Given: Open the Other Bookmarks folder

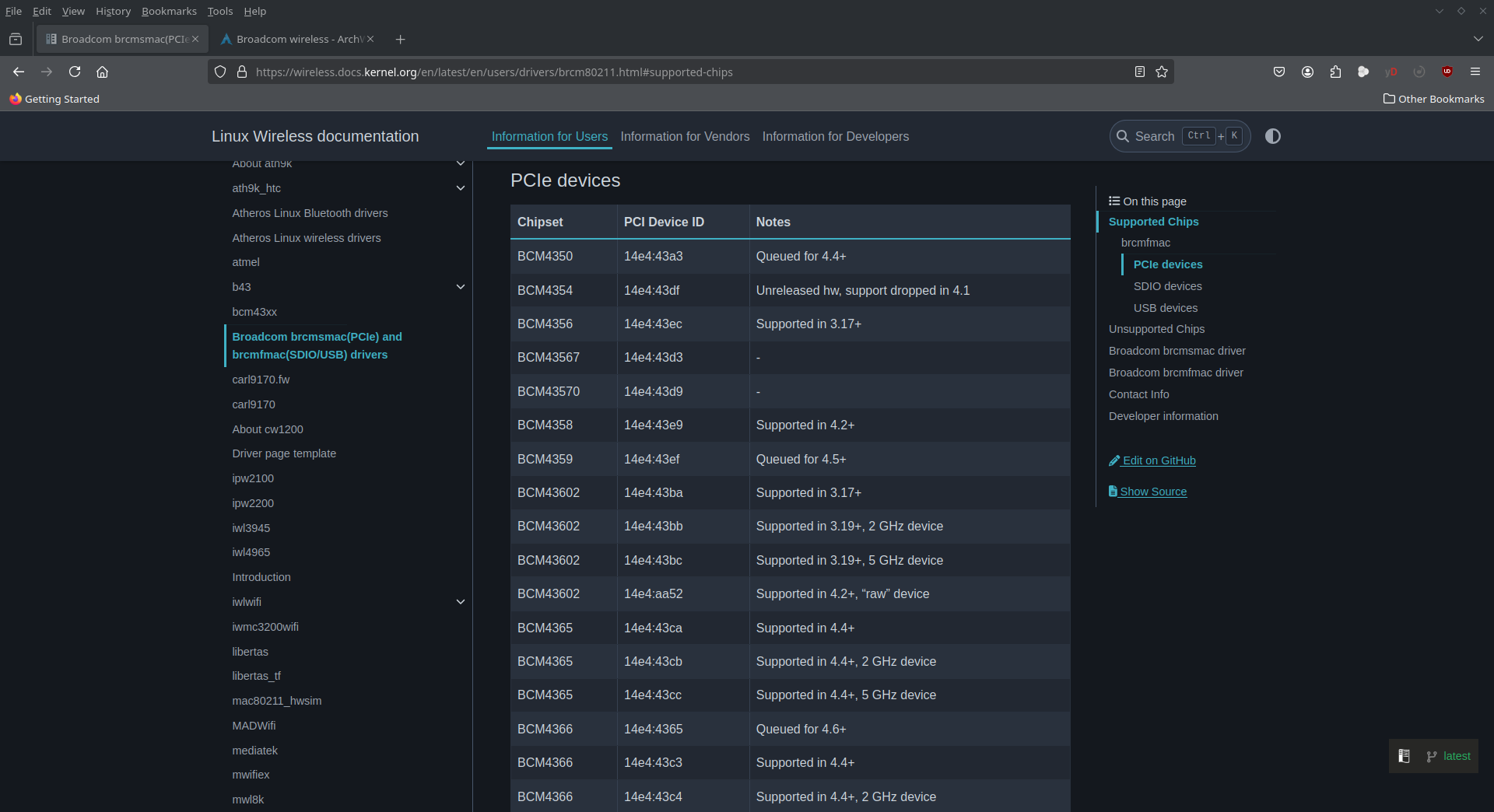Looking at the screenshot, I should (x=1433, y=99).
